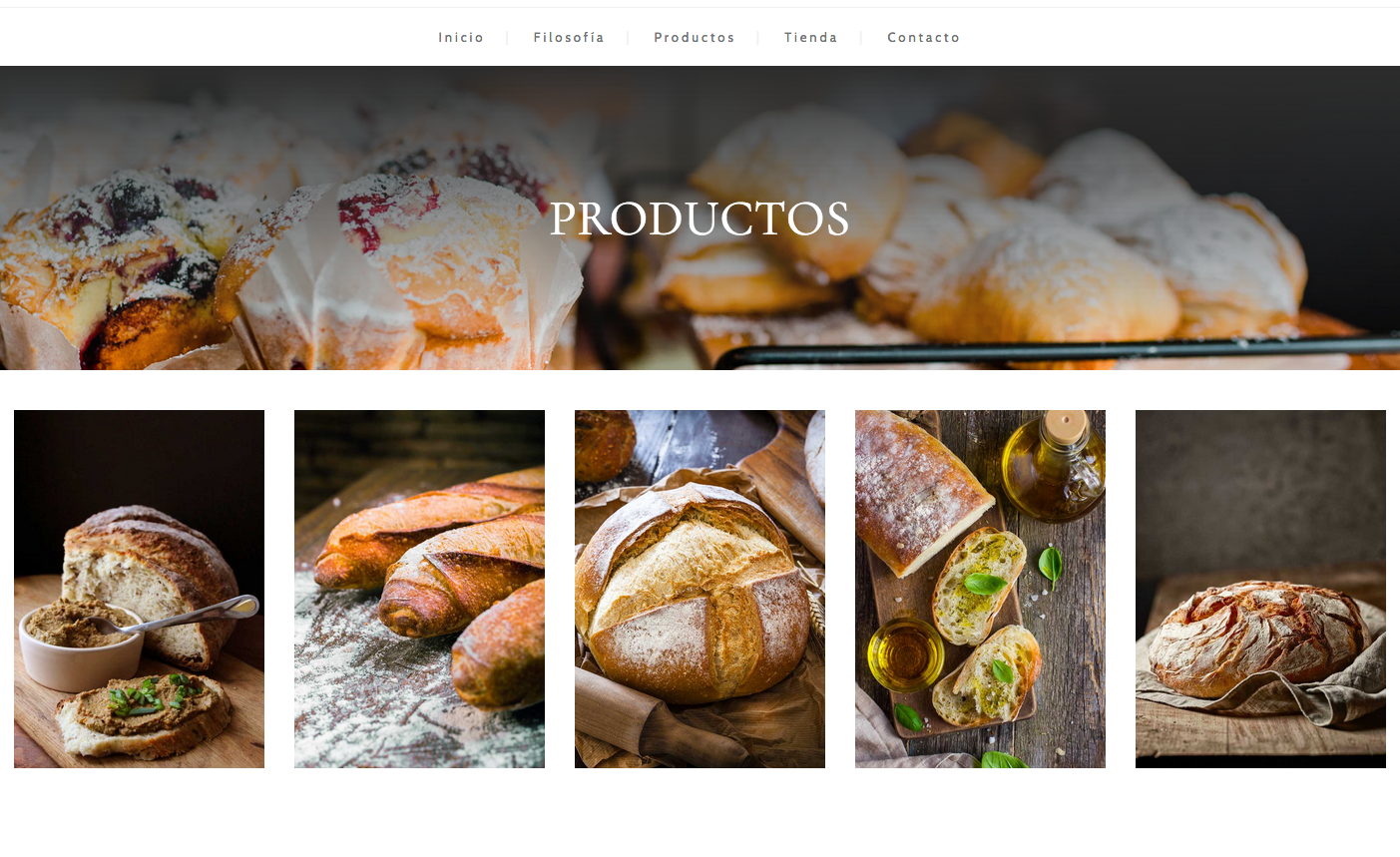Open the Inicio menu item

tap(461, 38)
